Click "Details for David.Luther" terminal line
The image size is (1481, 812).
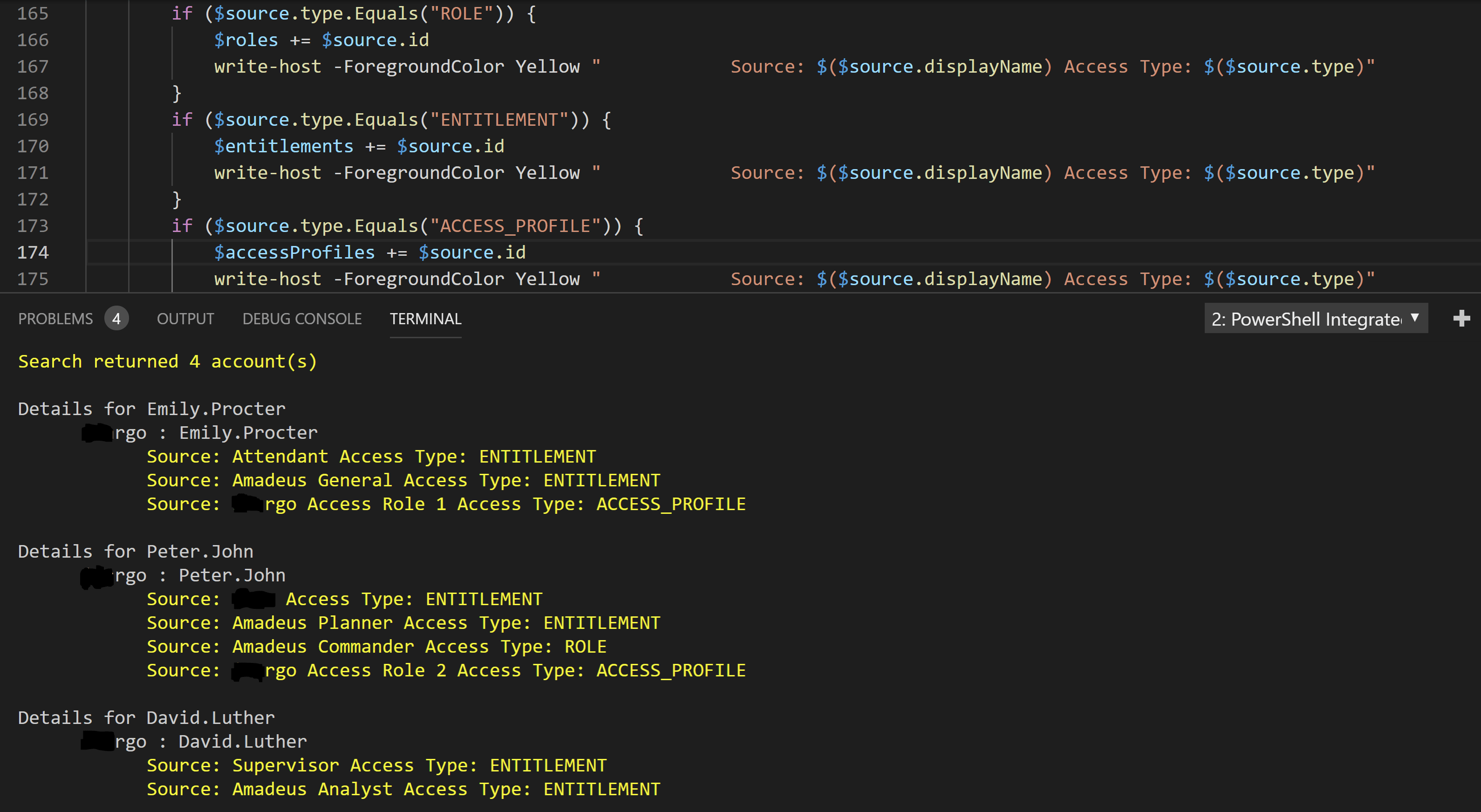coord(147,718)
